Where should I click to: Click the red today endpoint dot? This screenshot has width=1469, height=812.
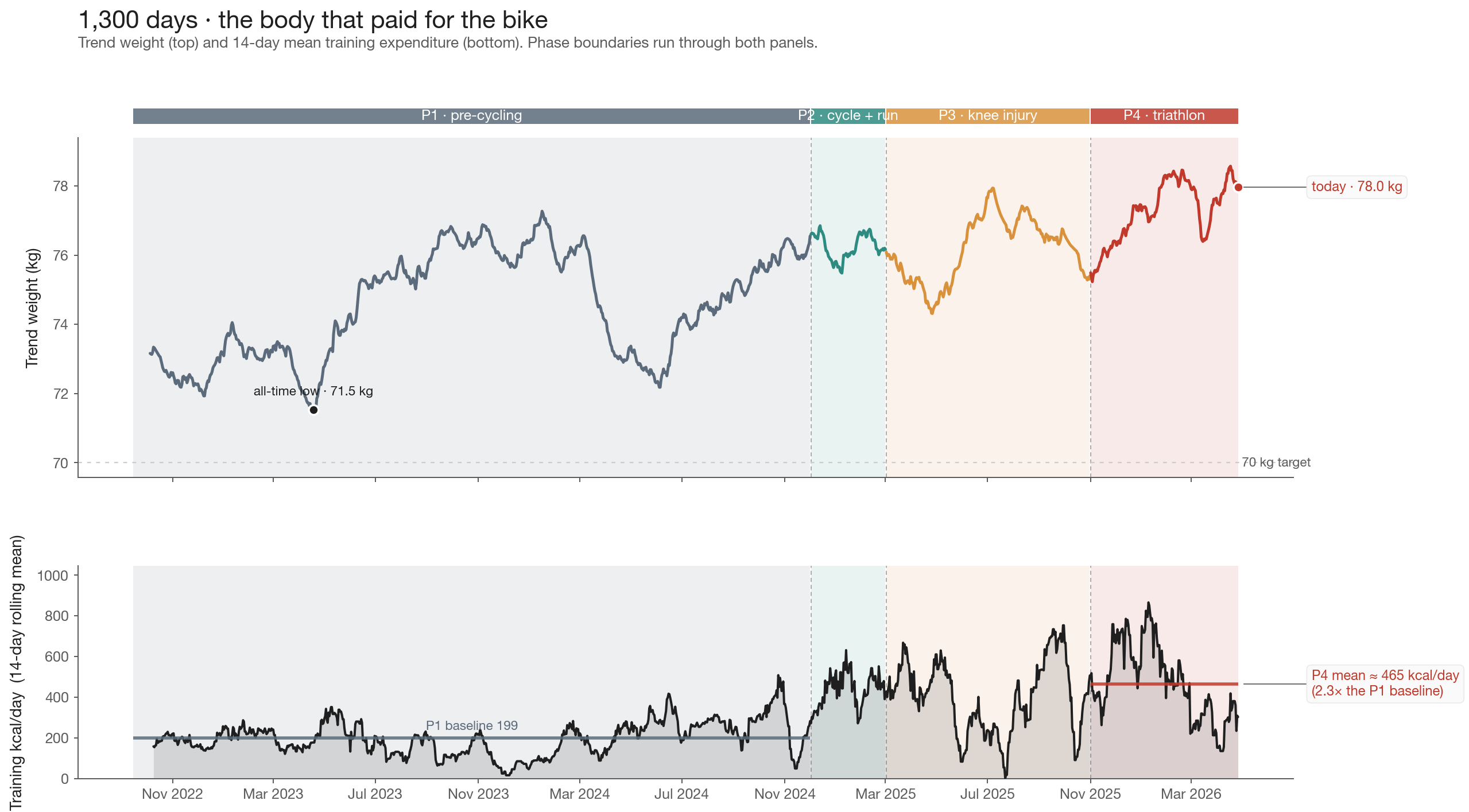[1238, 187]
